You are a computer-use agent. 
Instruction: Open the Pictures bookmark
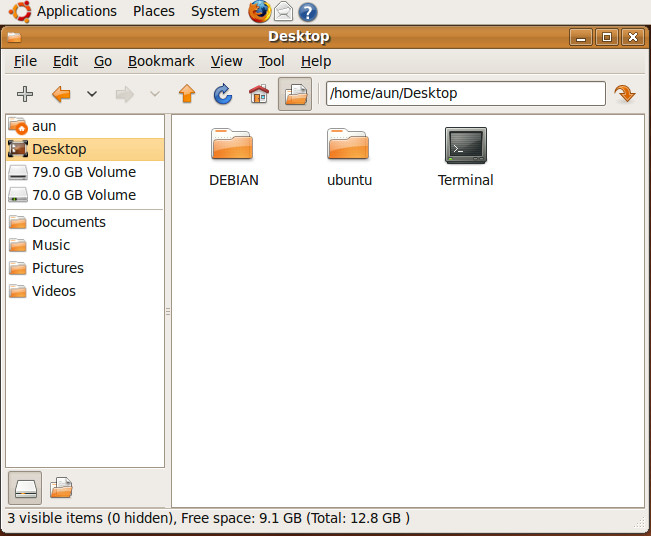85,268
